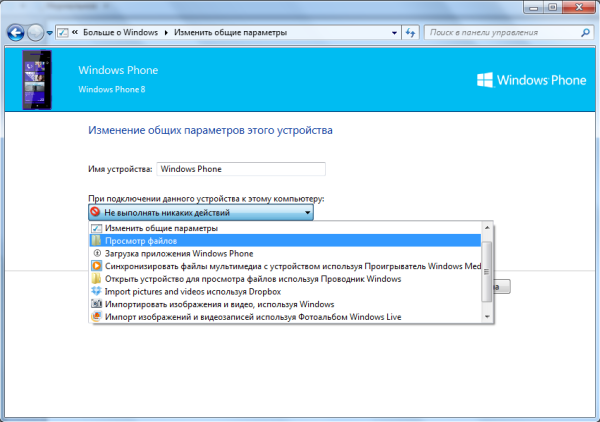This screenshot has width=600, height=422.
Task: Click the dropdown list scroll up arrow
Action: (487, 228)
